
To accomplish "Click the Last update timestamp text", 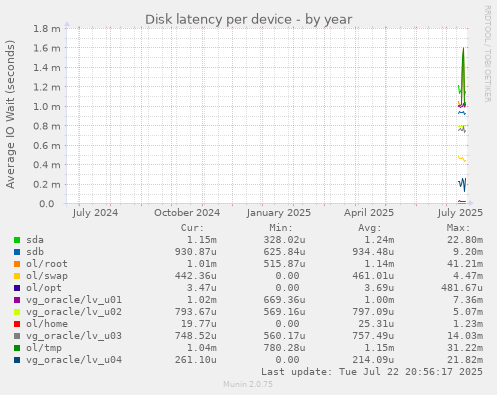I will pyautogui.click(x=372, y=372).
